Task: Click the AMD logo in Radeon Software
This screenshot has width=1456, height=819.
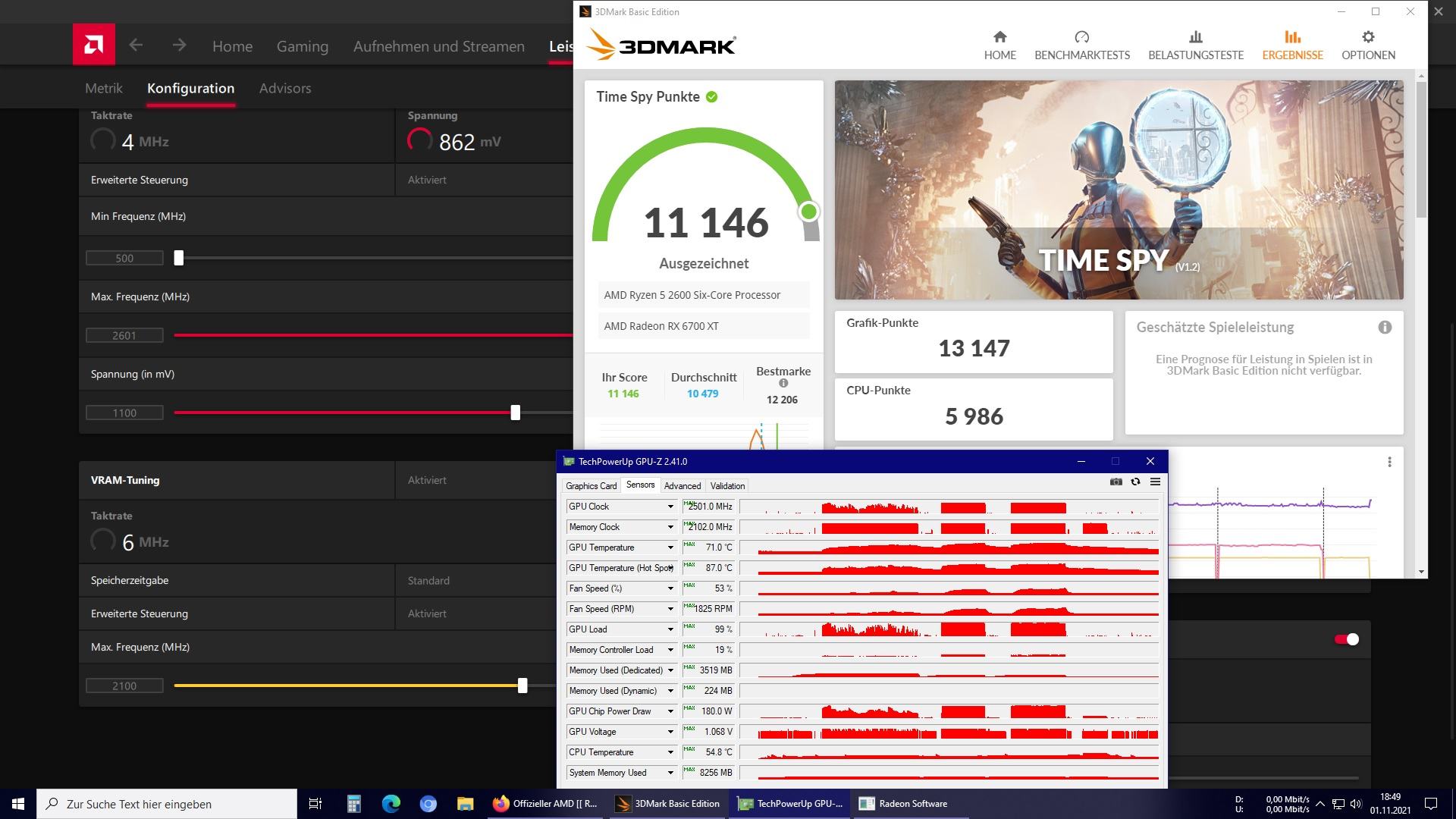Action: pyautogui.click(x=94, y=45)
